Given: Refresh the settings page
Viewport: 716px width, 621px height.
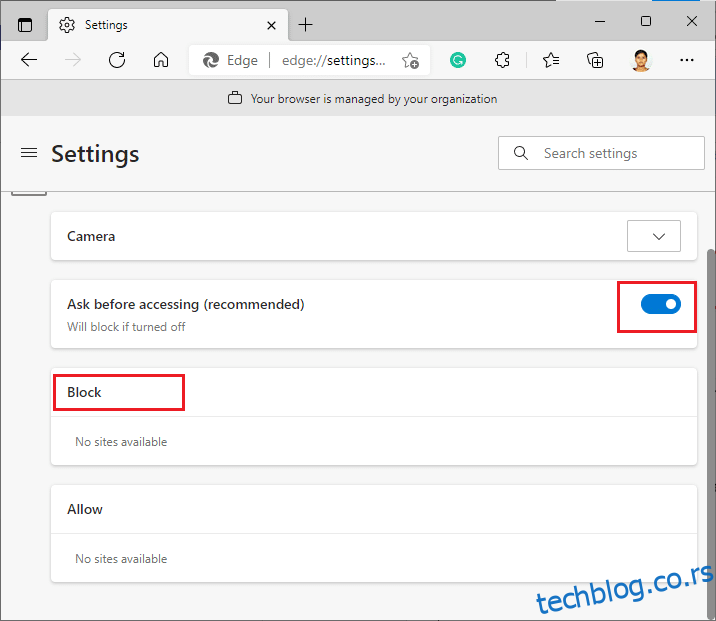Looking at the screenshot, I should pos(117,60).
